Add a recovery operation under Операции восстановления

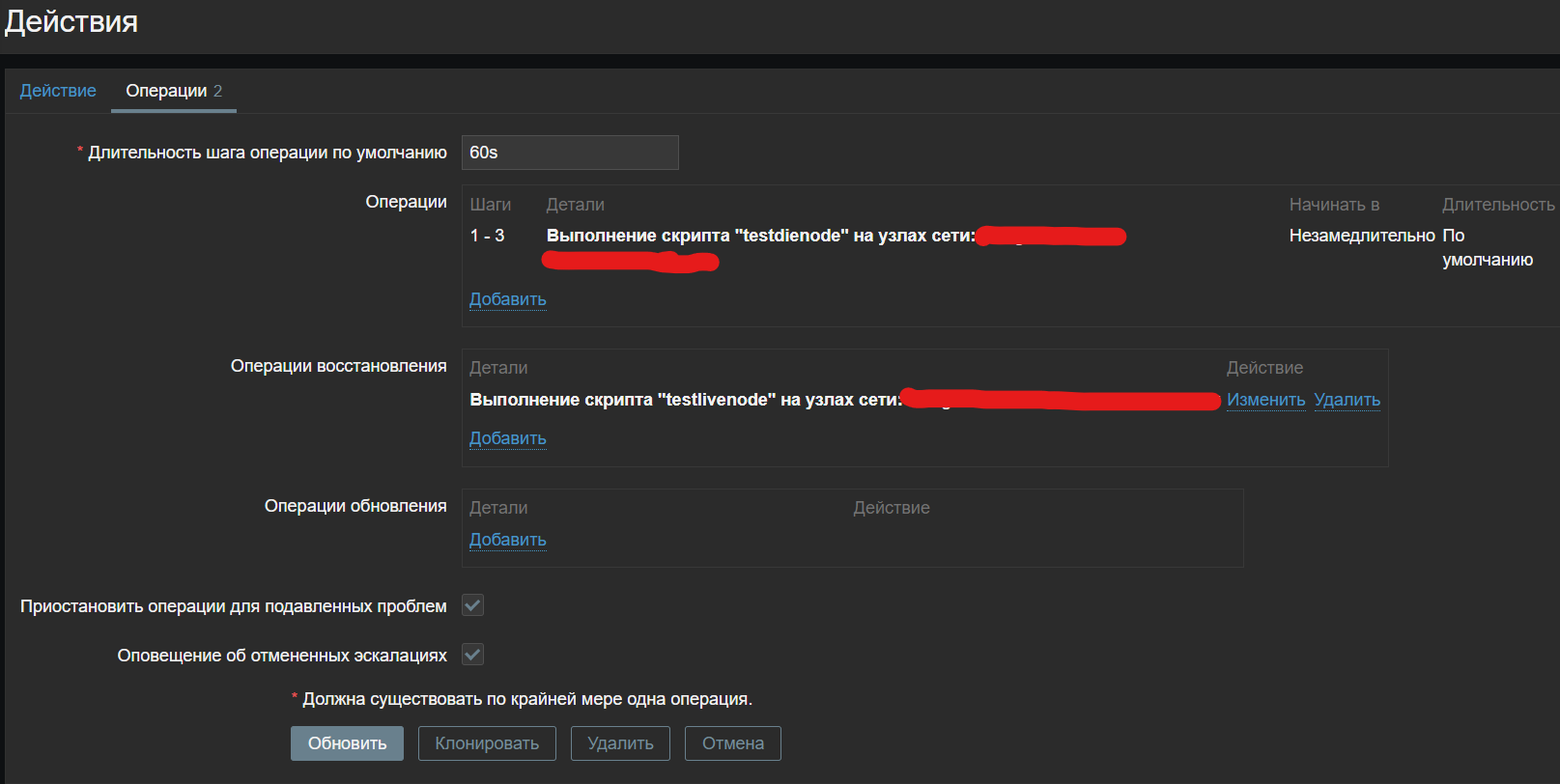click(x=508, y=438)
